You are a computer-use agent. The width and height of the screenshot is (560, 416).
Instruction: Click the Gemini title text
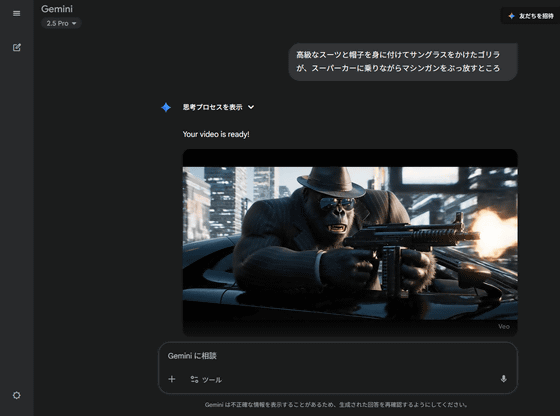tap(57, 9)
